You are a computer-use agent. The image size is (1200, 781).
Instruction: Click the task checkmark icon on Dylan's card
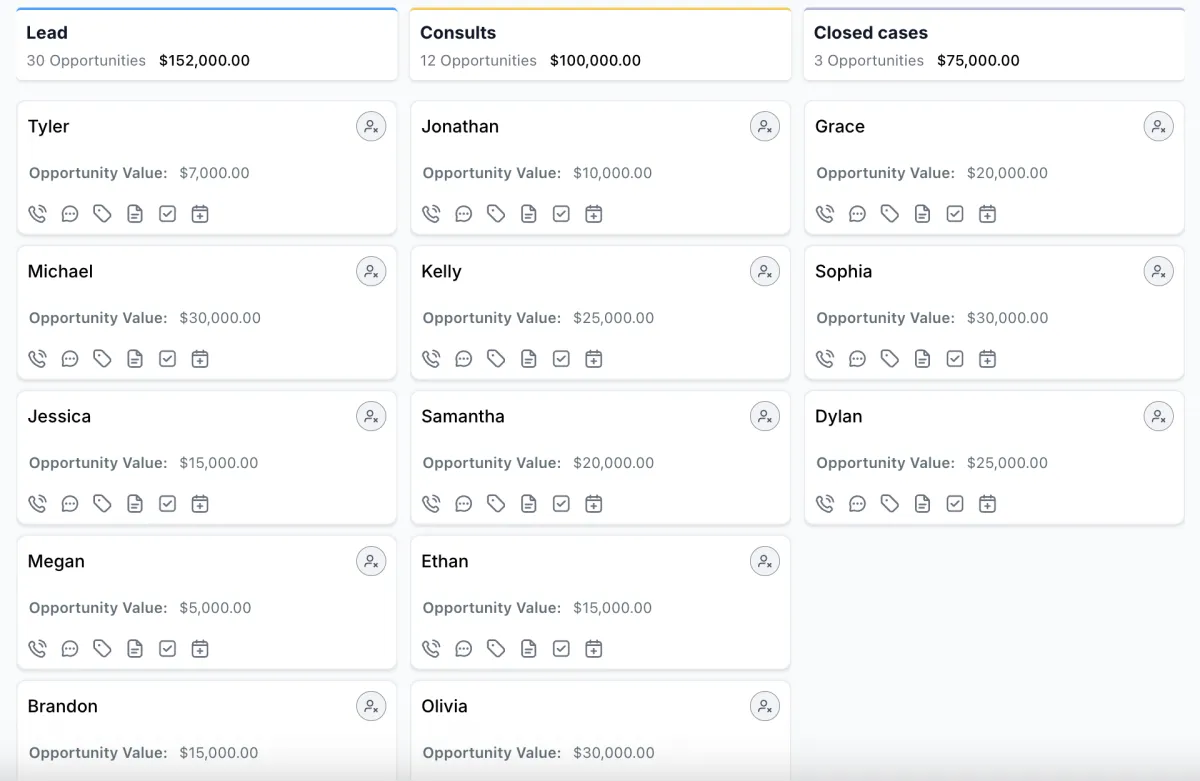pos(955,503)
